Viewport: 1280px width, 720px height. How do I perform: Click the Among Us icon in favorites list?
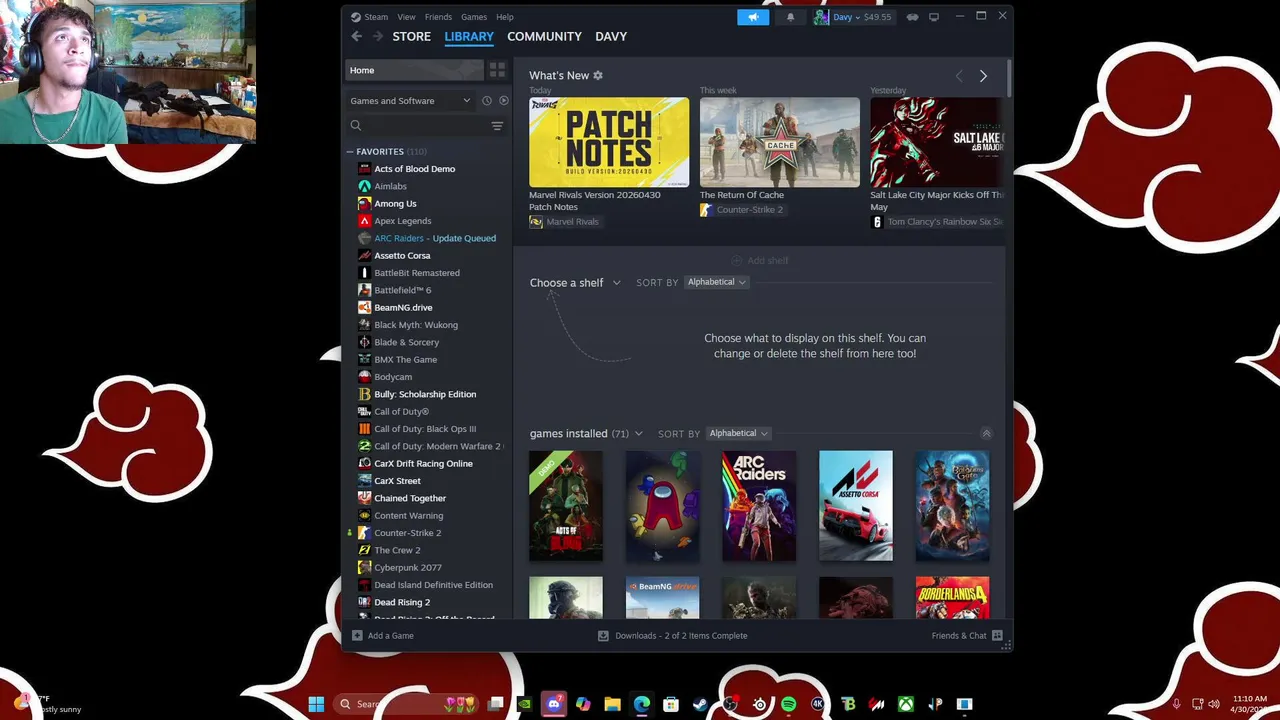364,203
